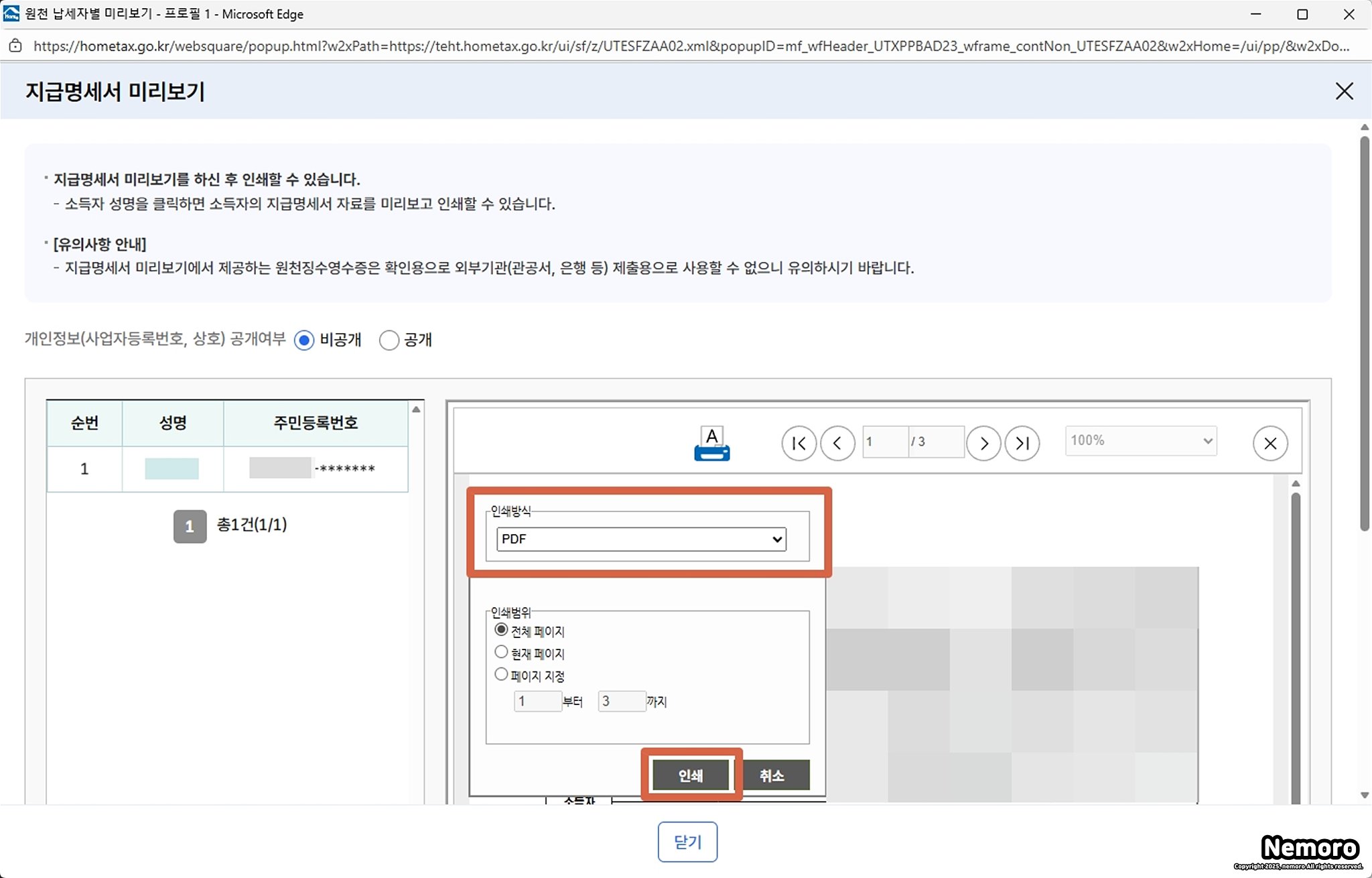Select the 비공개 radio button
This screenshot has width=1372, height=878.
point(304,340)
